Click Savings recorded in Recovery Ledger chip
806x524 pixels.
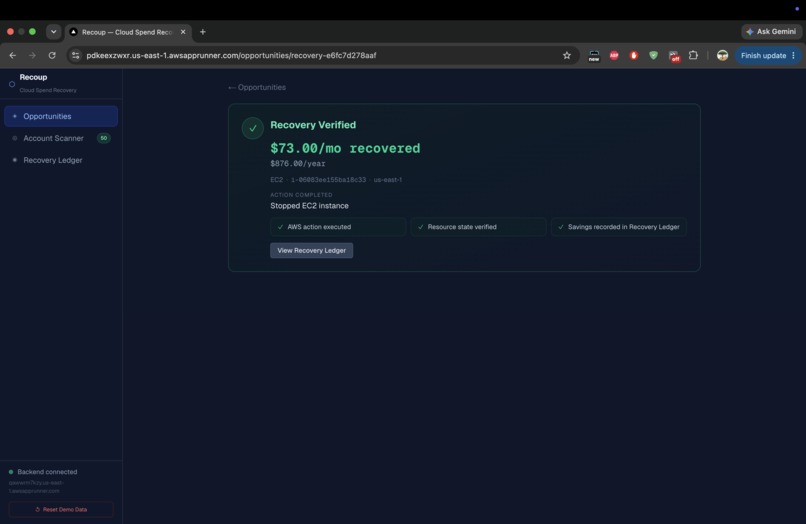point(618,227)
